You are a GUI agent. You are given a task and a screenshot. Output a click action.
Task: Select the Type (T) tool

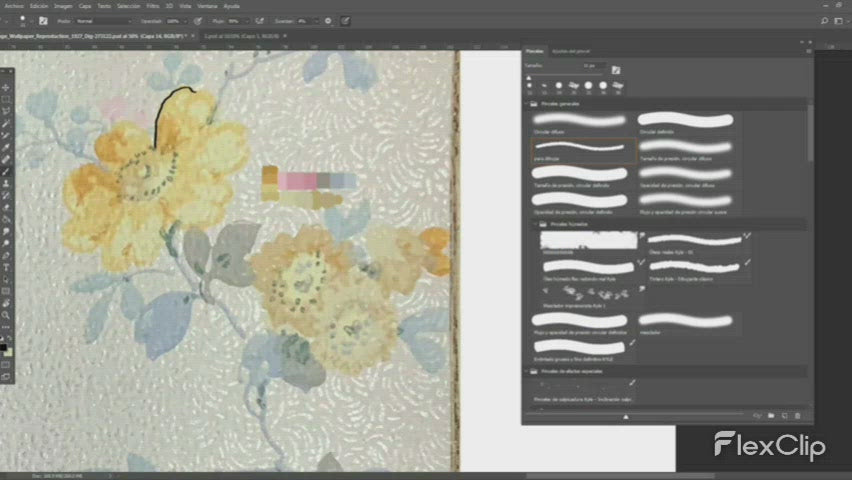click(x=6, y=267)
